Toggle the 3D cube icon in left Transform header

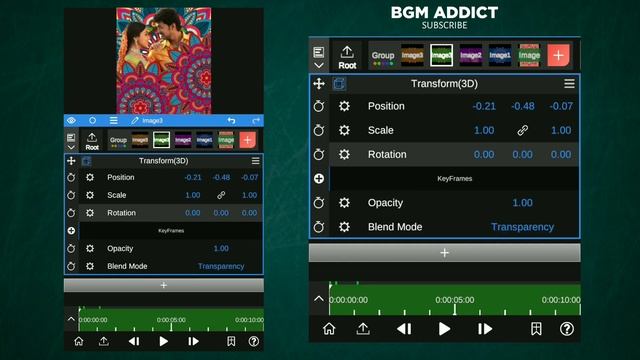pos(87,161)
